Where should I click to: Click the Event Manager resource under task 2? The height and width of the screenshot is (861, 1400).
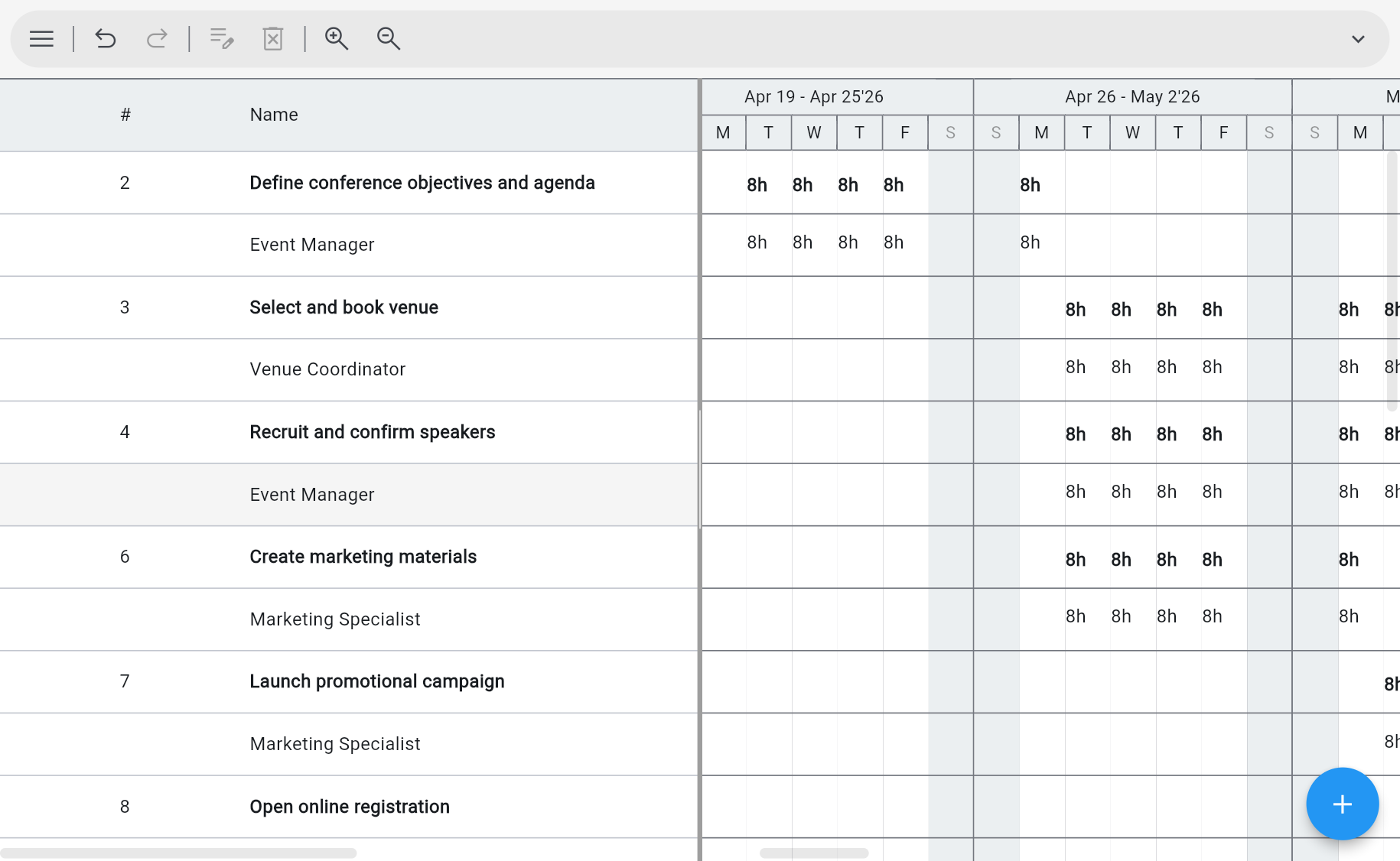click(311, 245)
